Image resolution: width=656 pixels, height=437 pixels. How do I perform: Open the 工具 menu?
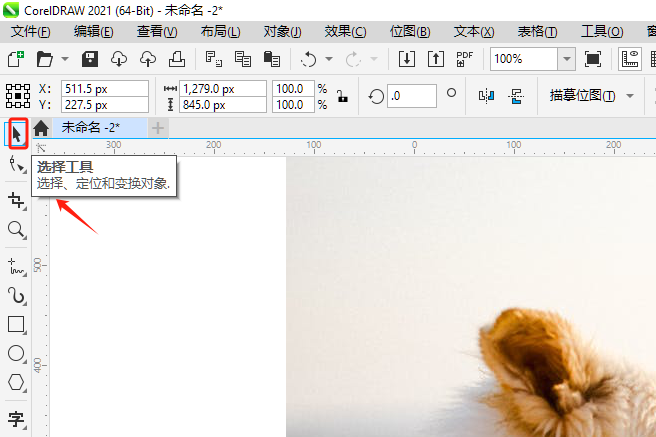coord(602,32)
